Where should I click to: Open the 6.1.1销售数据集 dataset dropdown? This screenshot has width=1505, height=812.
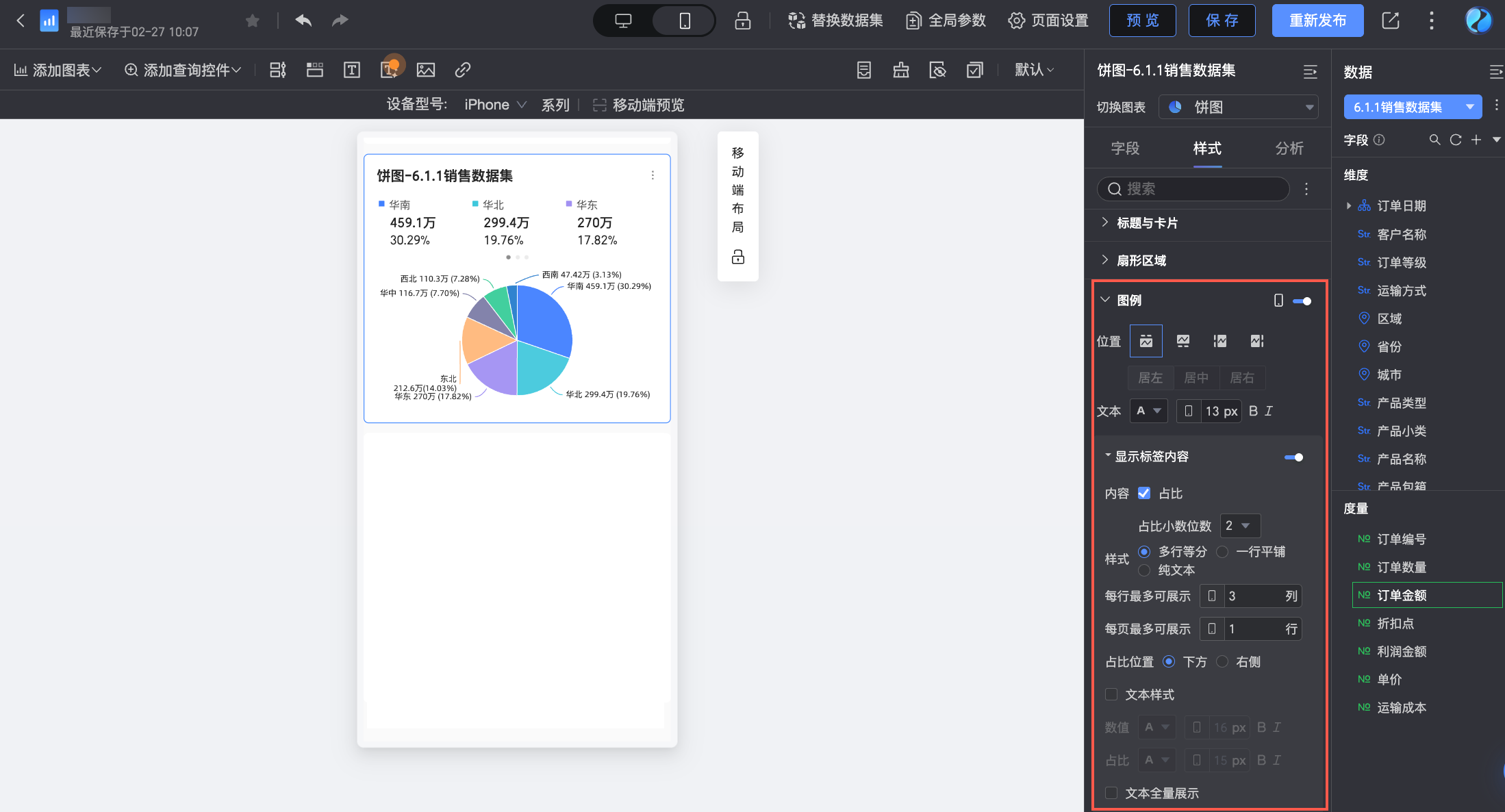[x=1412, y=107]
